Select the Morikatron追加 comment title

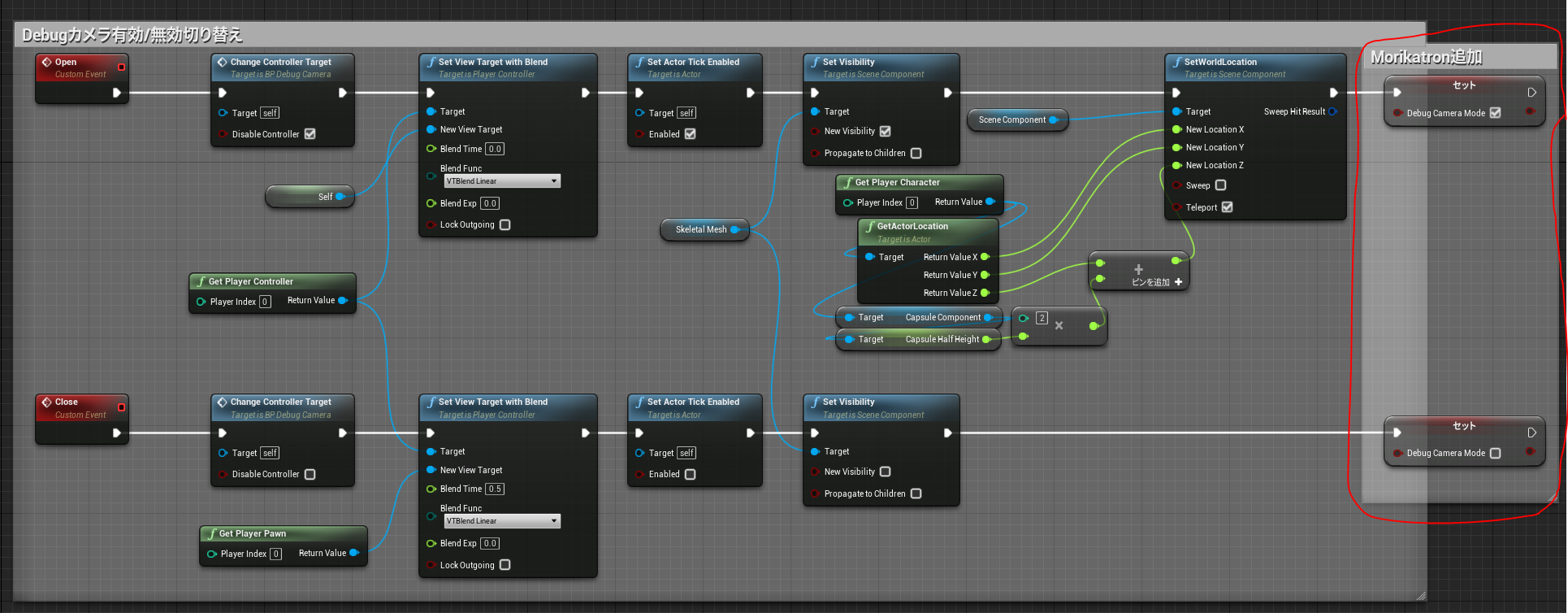(x=1426, y=57)
